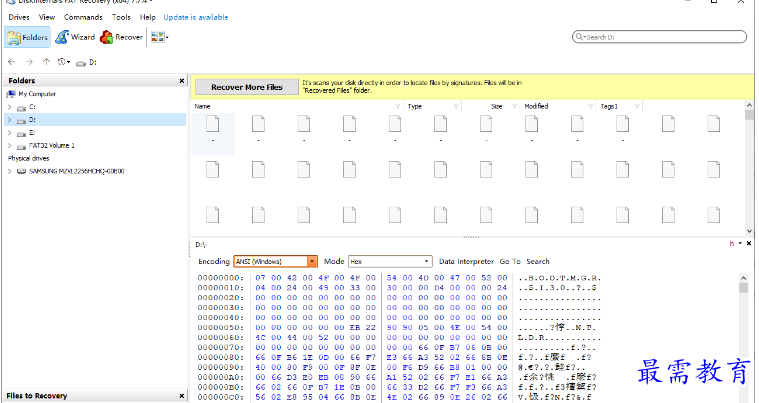Expand the C: drive node
759x403 pixels.
pyautogui.click(x=10, y=107)
